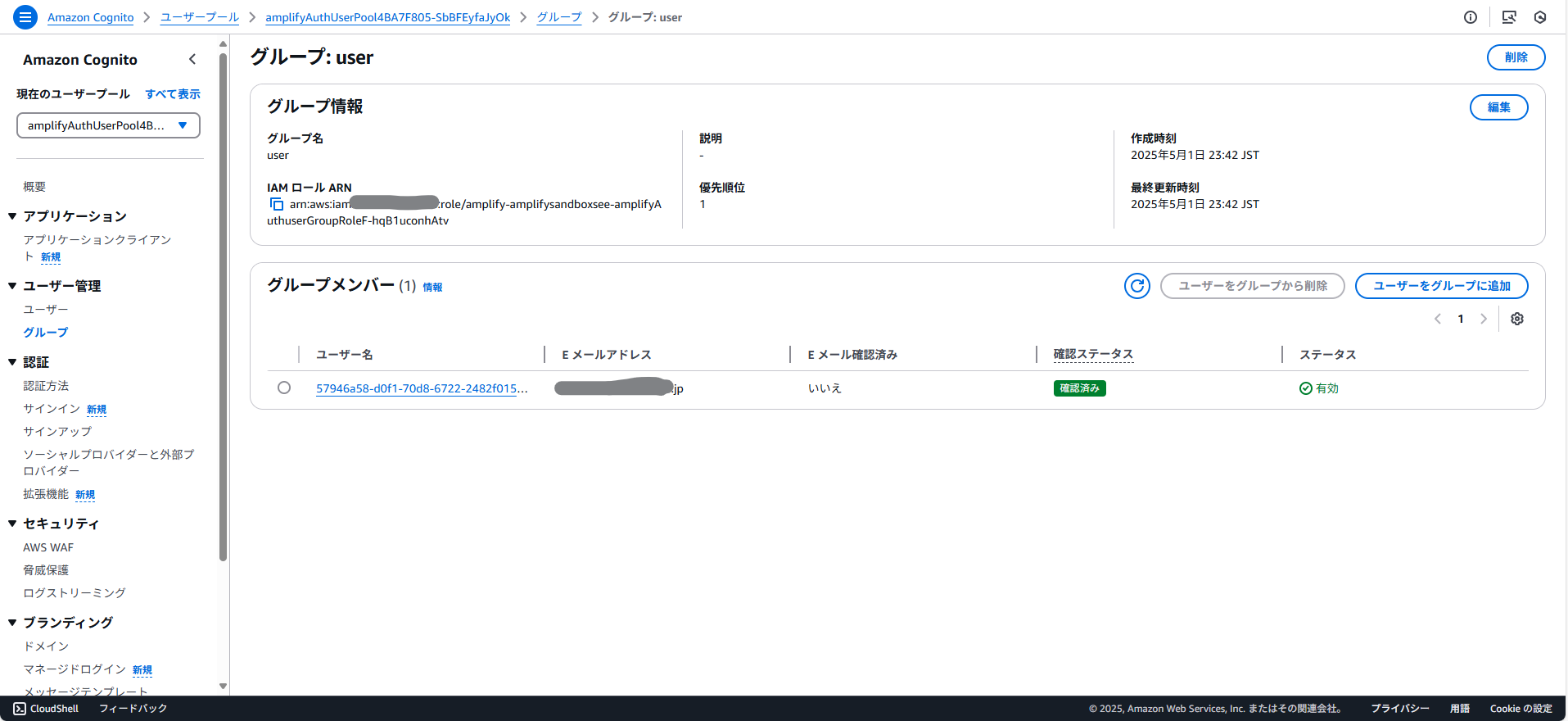1568x721 pixels.
Task: Open CloudShell from the footer
Action: coord(47,709)
